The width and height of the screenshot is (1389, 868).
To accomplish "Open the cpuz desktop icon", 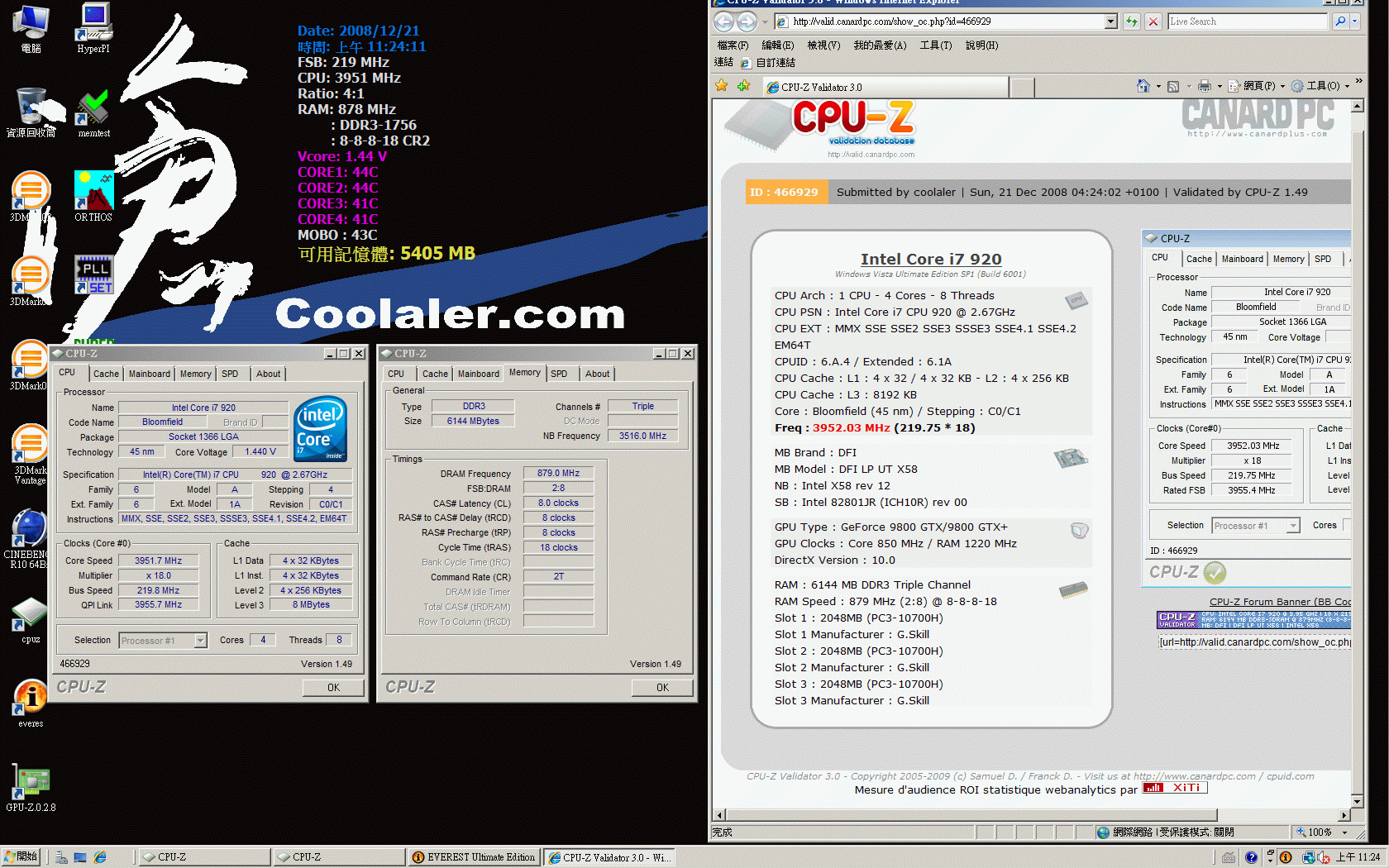I will (31, 620).
